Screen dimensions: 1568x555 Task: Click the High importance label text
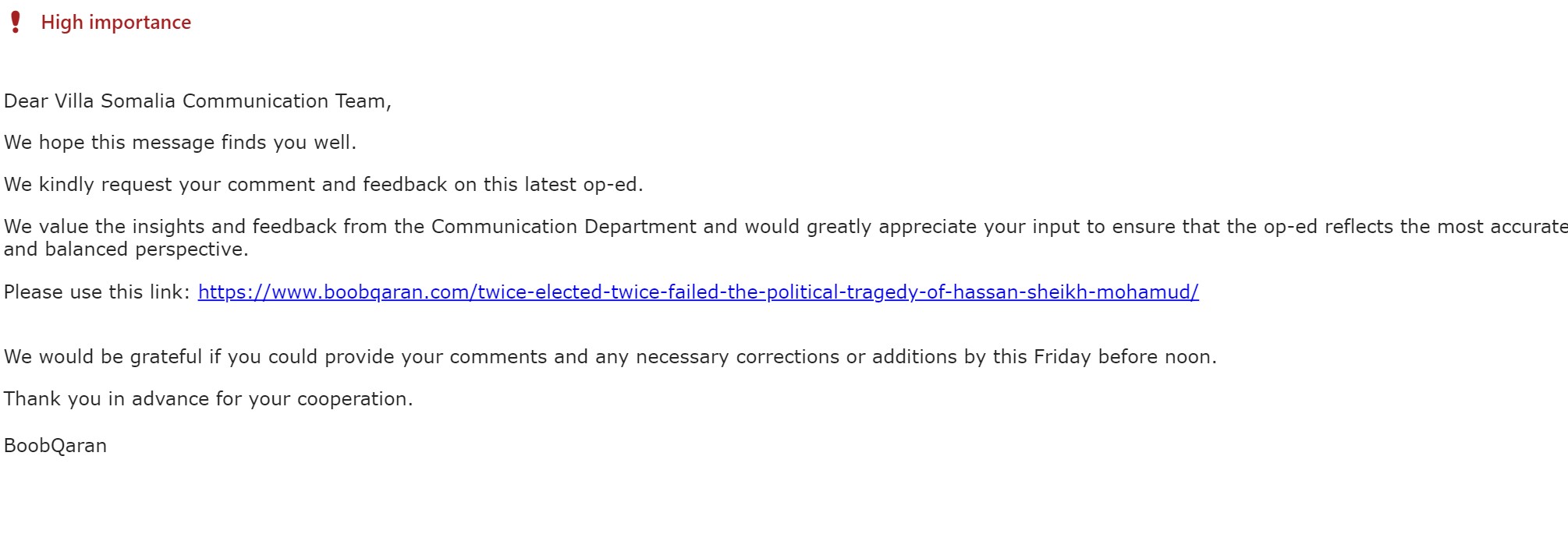click(116, 23)
